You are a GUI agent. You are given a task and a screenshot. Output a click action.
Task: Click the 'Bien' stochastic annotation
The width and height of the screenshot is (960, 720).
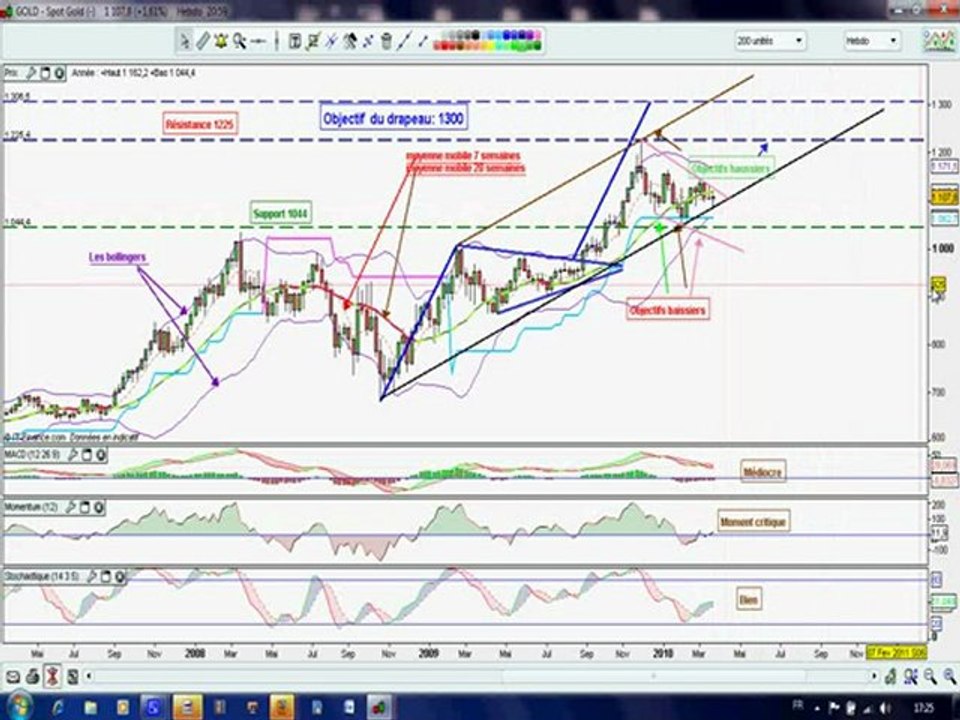(x=749, y=600)
